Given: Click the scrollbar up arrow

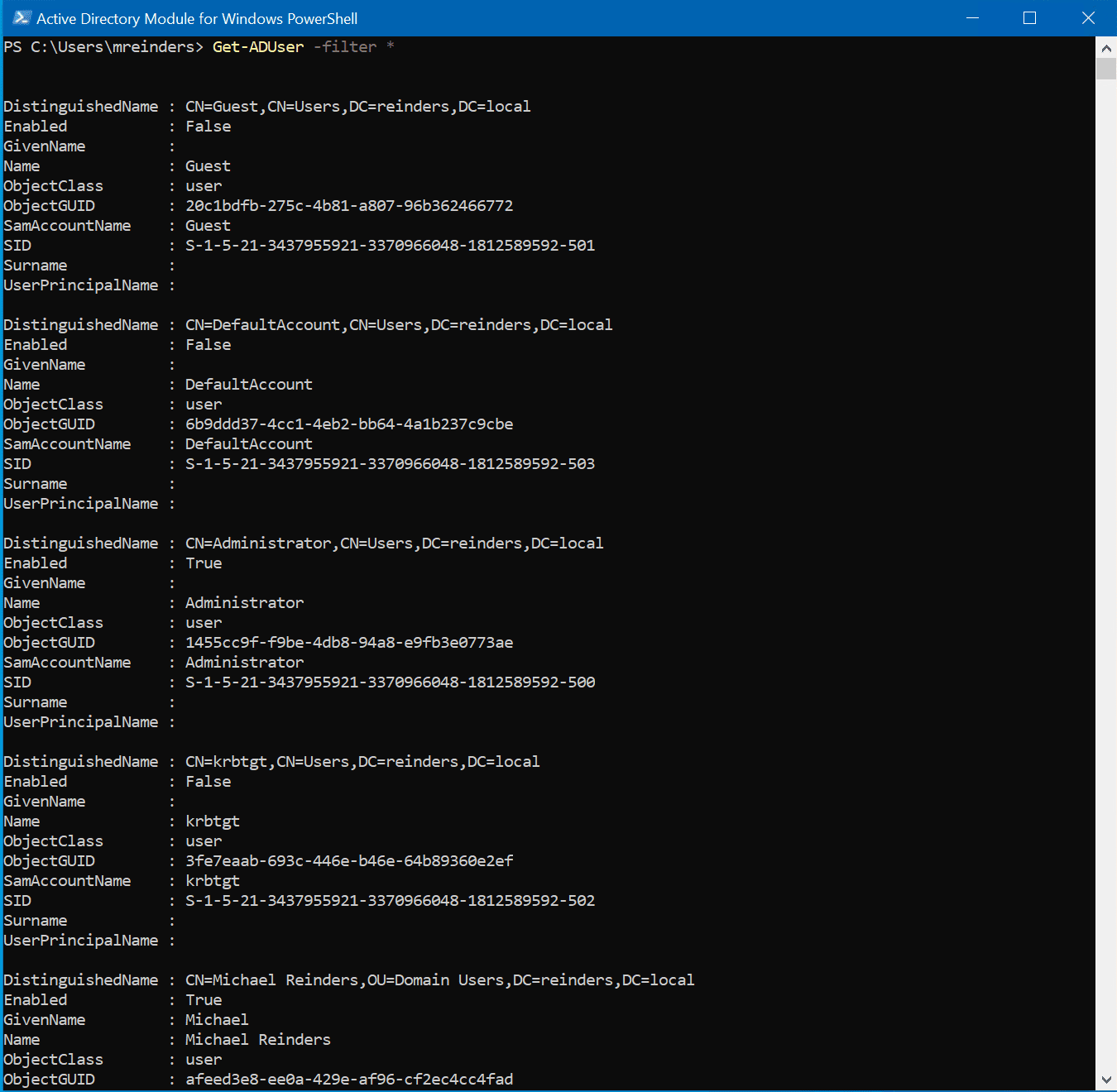Looking at the screenshot, I should pyautogui.click(x=1106, y=47).
